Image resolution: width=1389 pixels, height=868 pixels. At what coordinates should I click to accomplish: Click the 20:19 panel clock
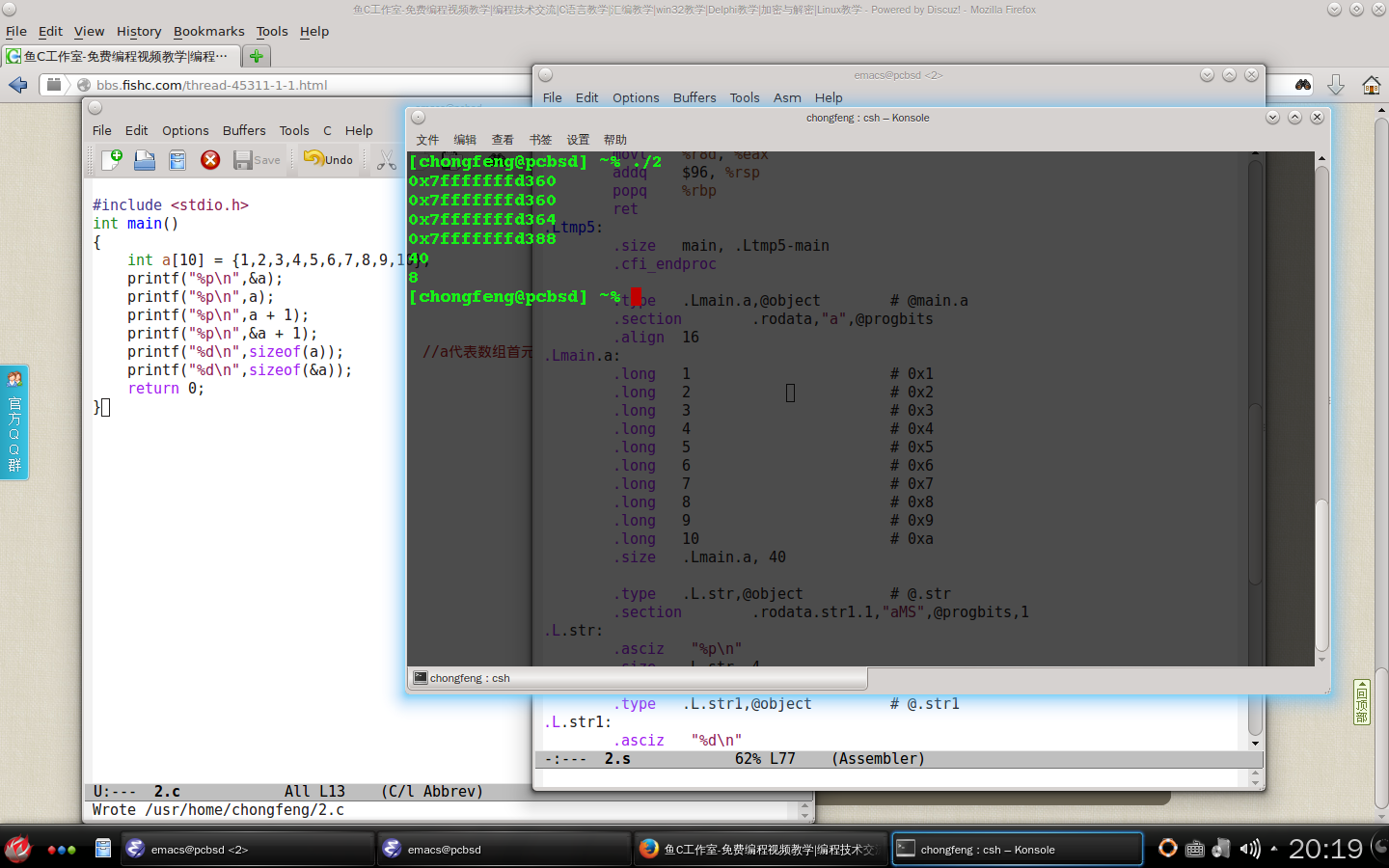(1325, 849)
